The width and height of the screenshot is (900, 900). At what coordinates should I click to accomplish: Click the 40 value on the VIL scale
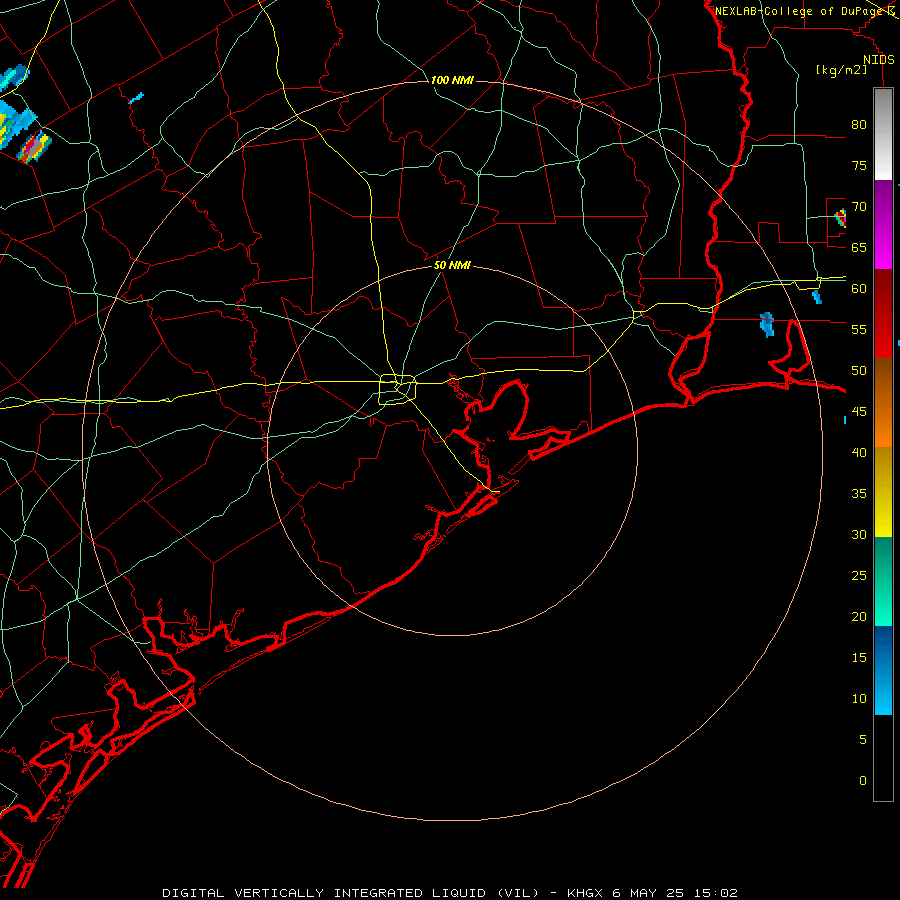tap(859, 453)
